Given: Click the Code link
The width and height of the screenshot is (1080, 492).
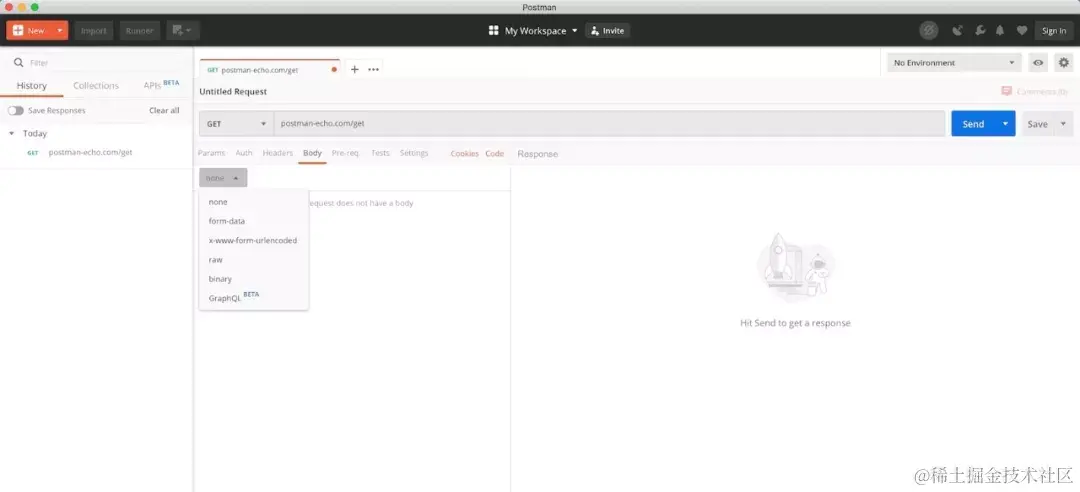Looking at the screenshot, I should tap(495, 154).
